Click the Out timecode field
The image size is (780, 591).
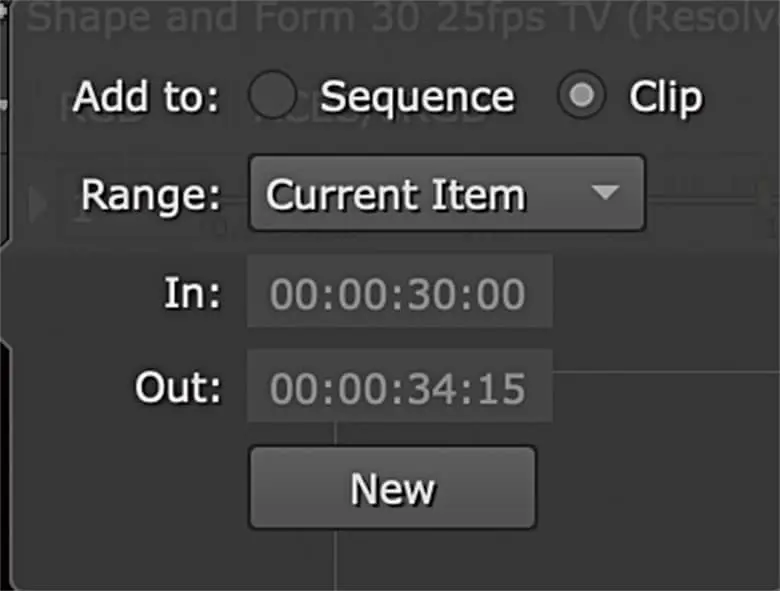pyautogui.click(x=399, y=388)
